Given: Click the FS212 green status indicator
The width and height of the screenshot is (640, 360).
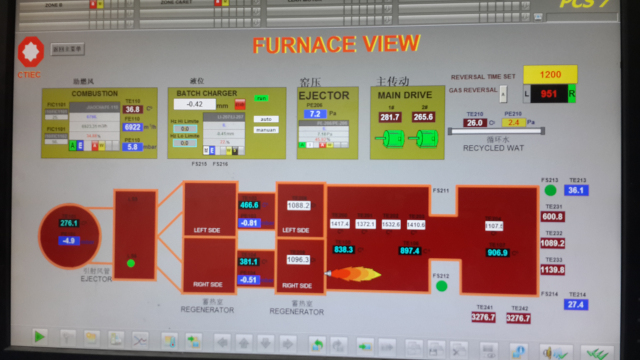Looking at the screenshot, I should coord(441,286).
